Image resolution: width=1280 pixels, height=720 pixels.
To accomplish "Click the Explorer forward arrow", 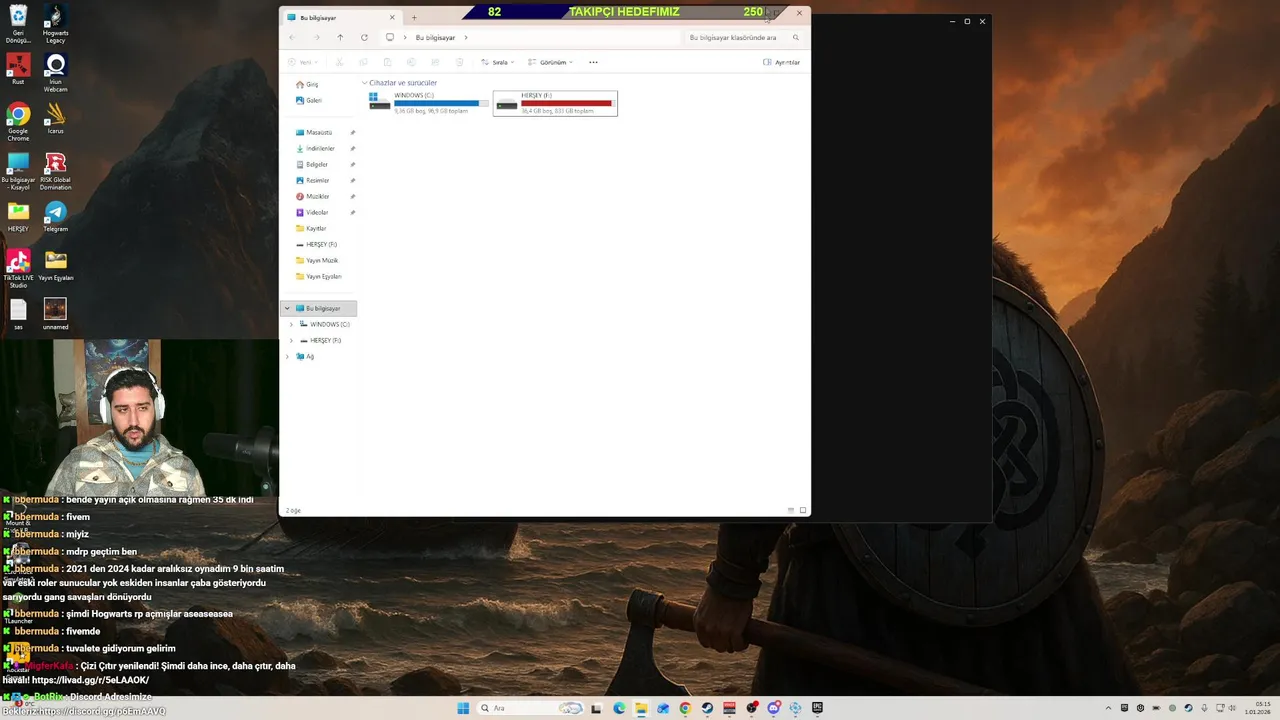I will coord(317,37).
